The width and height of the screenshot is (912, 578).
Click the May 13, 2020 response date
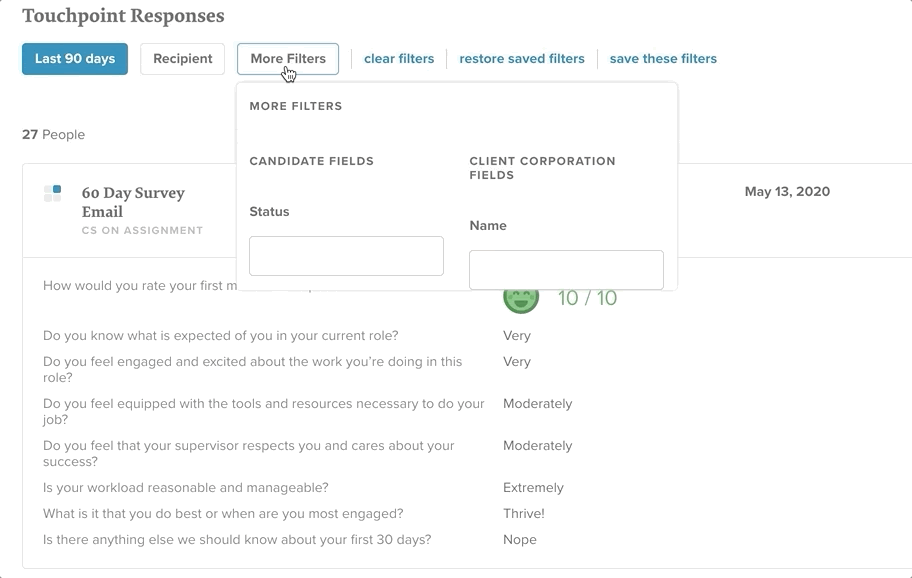(787, 192)
